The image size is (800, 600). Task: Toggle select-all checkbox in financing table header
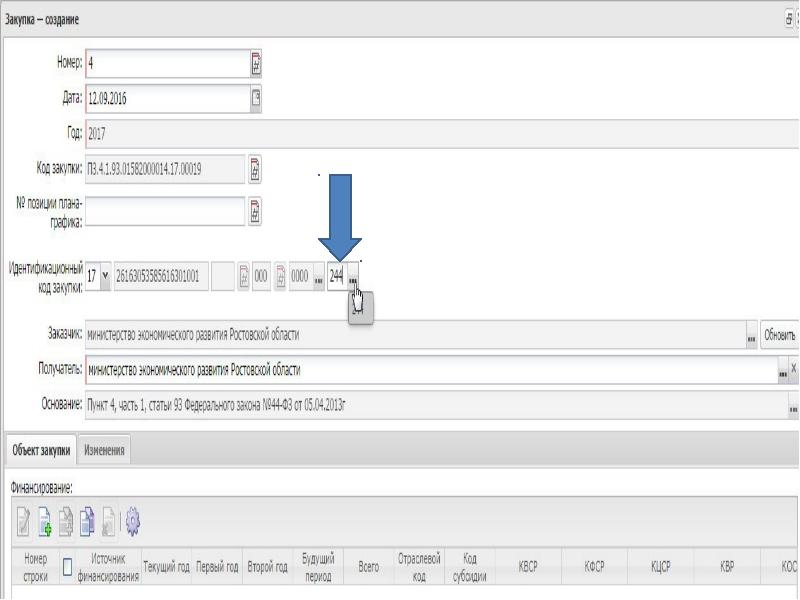[x=67, y=566]
